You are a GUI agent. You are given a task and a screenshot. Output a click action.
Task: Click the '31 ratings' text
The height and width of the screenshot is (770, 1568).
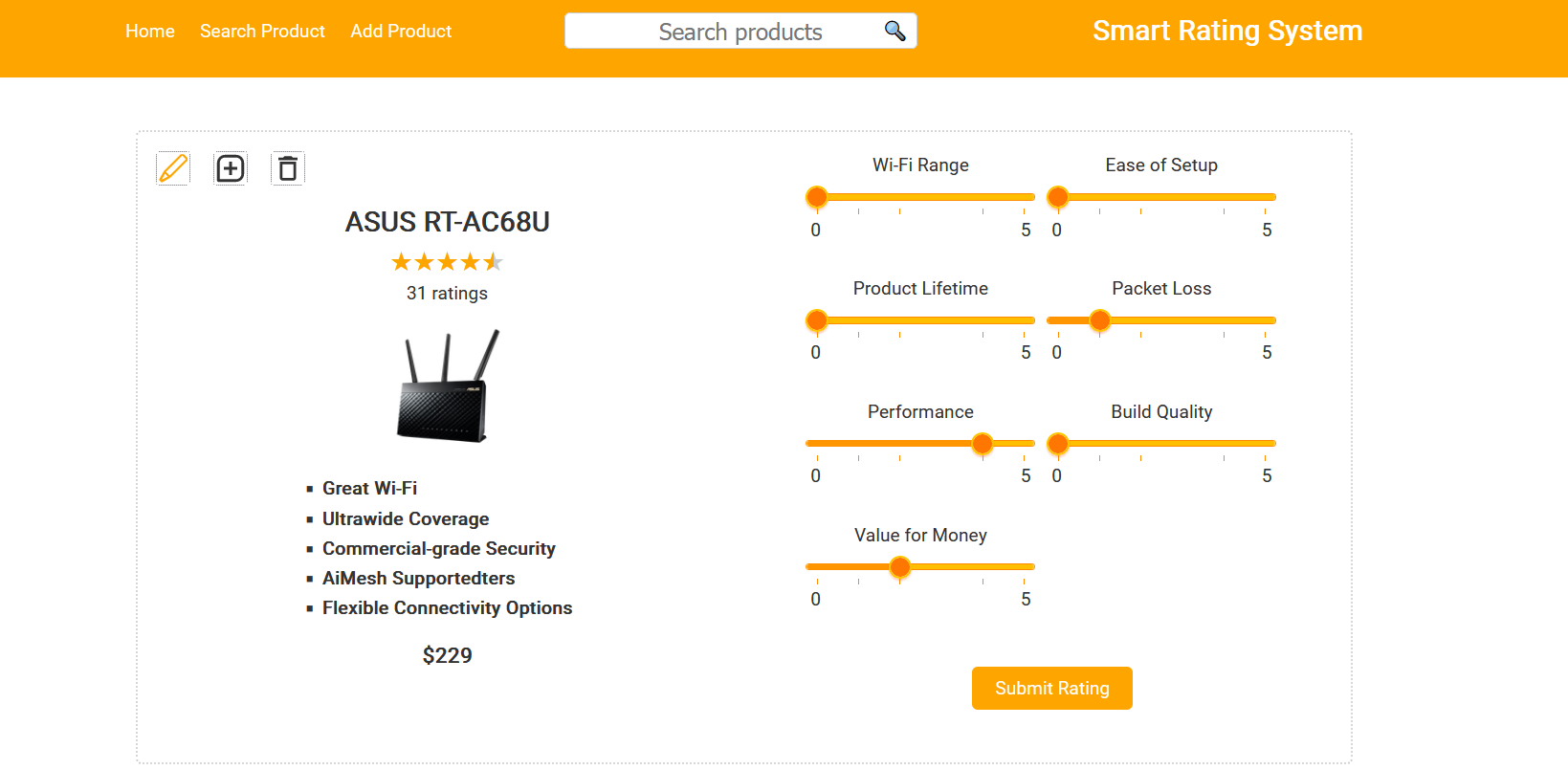(448, 294)
